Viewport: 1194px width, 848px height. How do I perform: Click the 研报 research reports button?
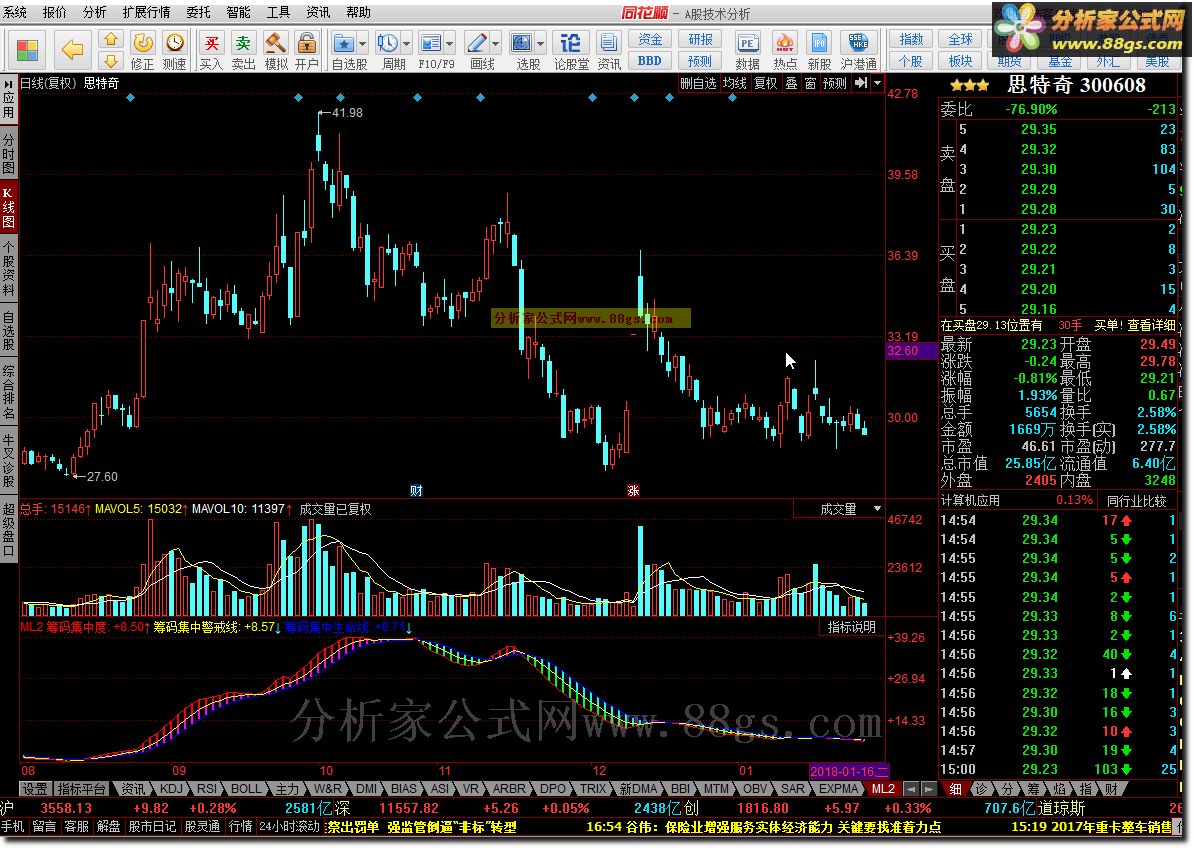point(701,40)
